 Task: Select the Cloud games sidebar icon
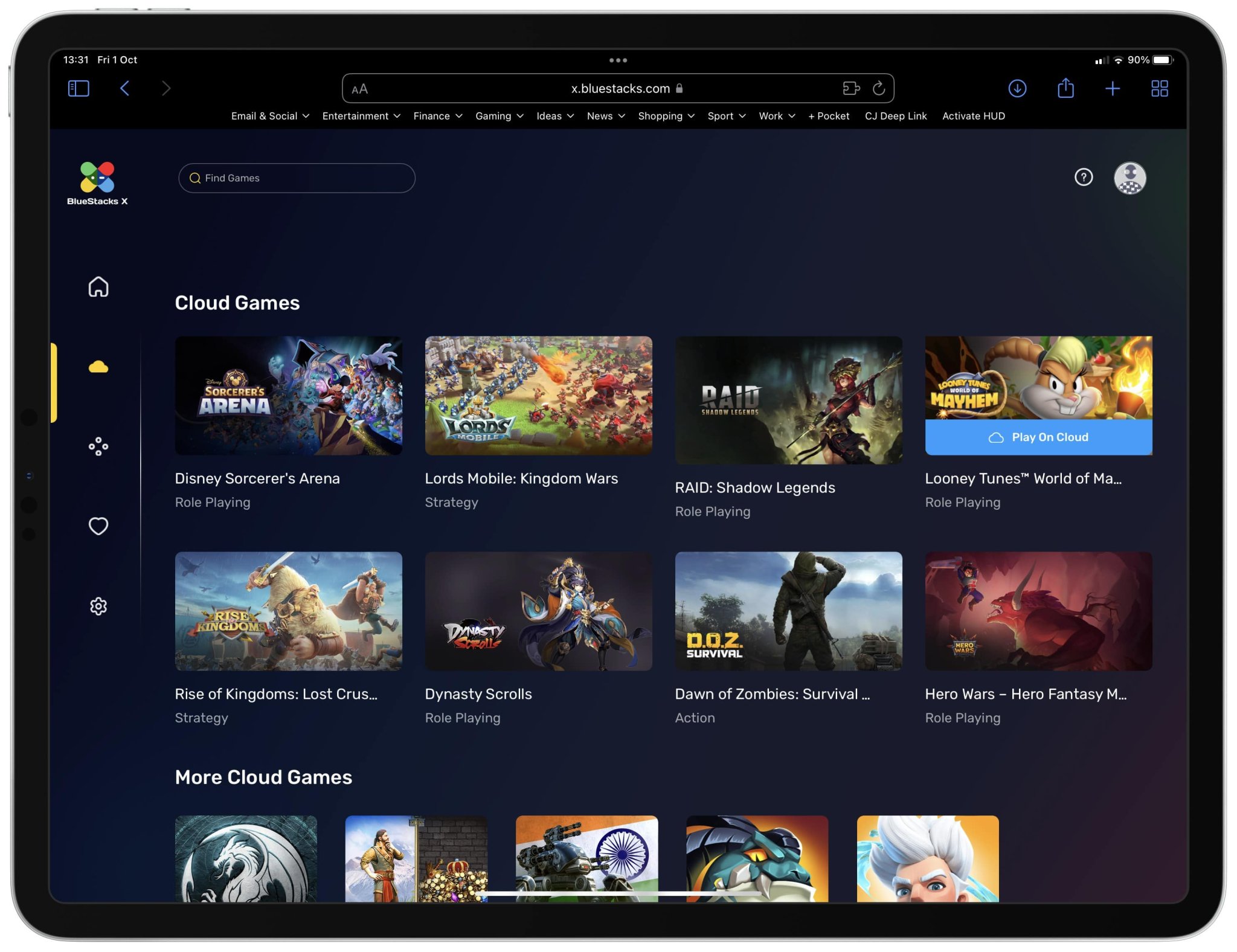pos(98,367)
